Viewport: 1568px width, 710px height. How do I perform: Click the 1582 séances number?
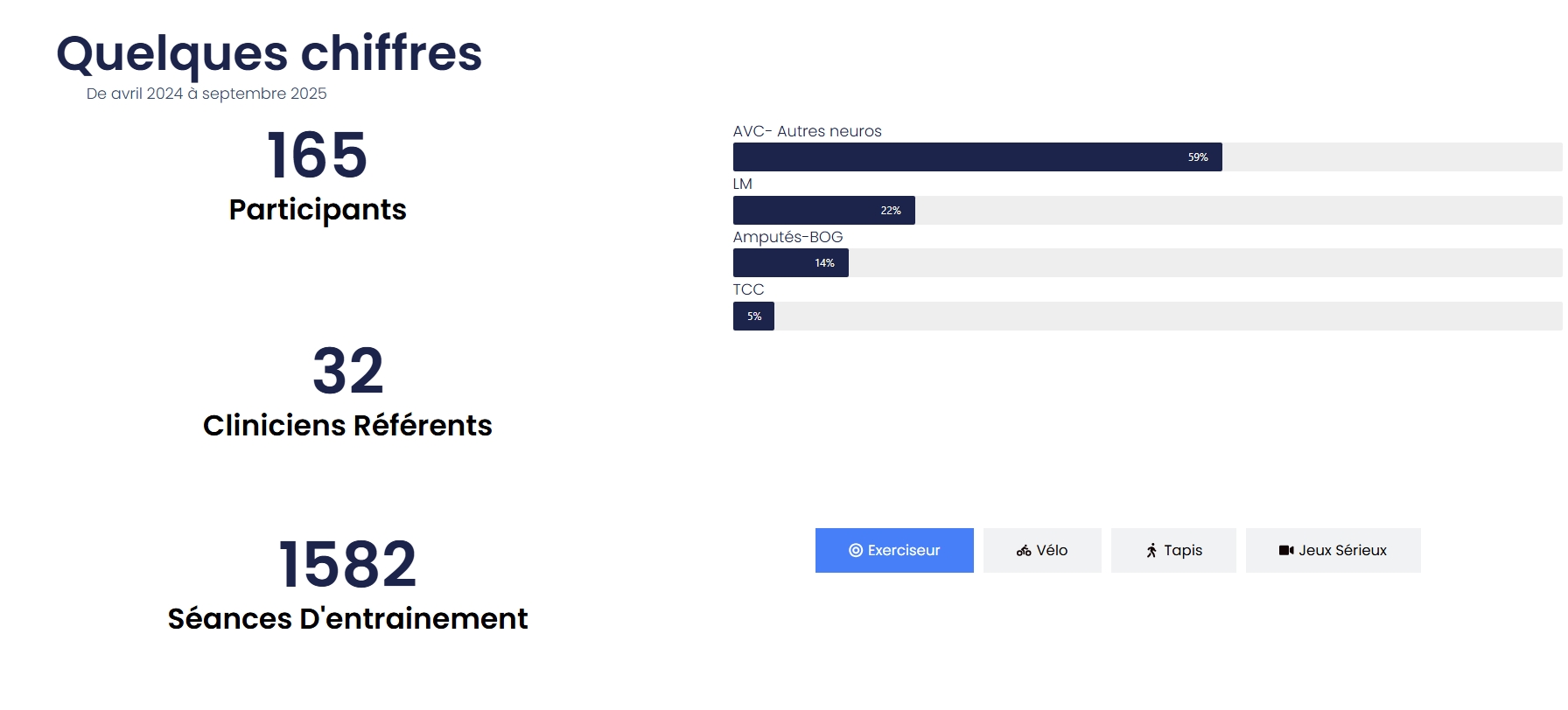point(347,565)
